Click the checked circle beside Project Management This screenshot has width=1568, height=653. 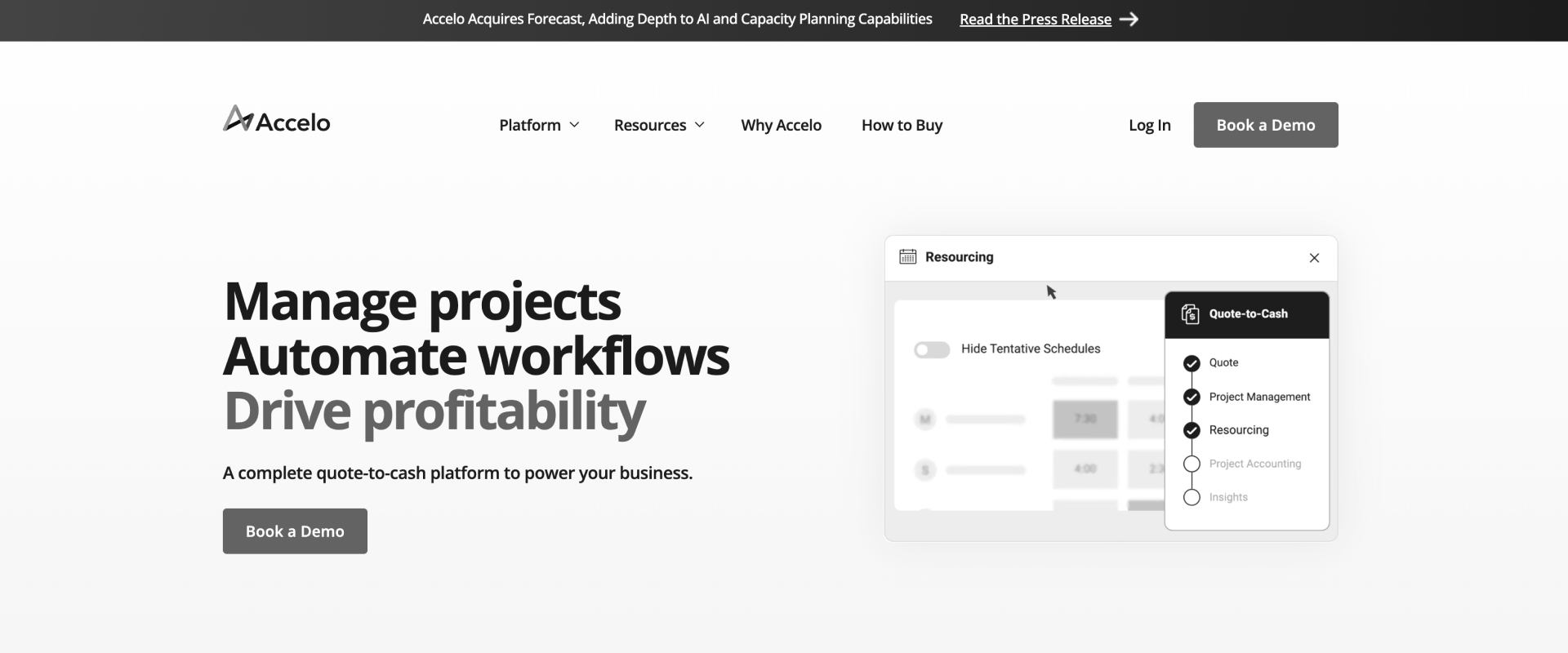tap(1192, 398)
